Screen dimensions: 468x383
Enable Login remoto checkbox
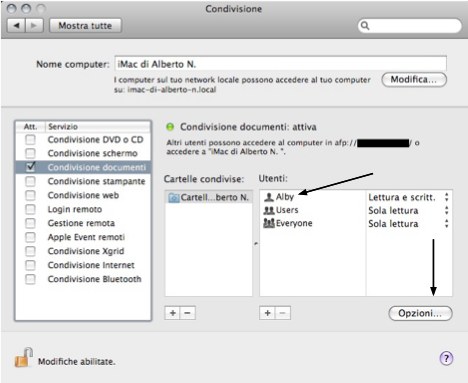tap(30, 209)
